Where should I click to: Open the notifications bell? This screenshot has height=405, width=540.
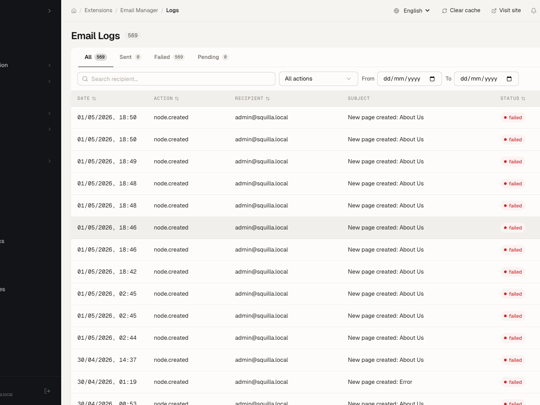coord(533,11)
